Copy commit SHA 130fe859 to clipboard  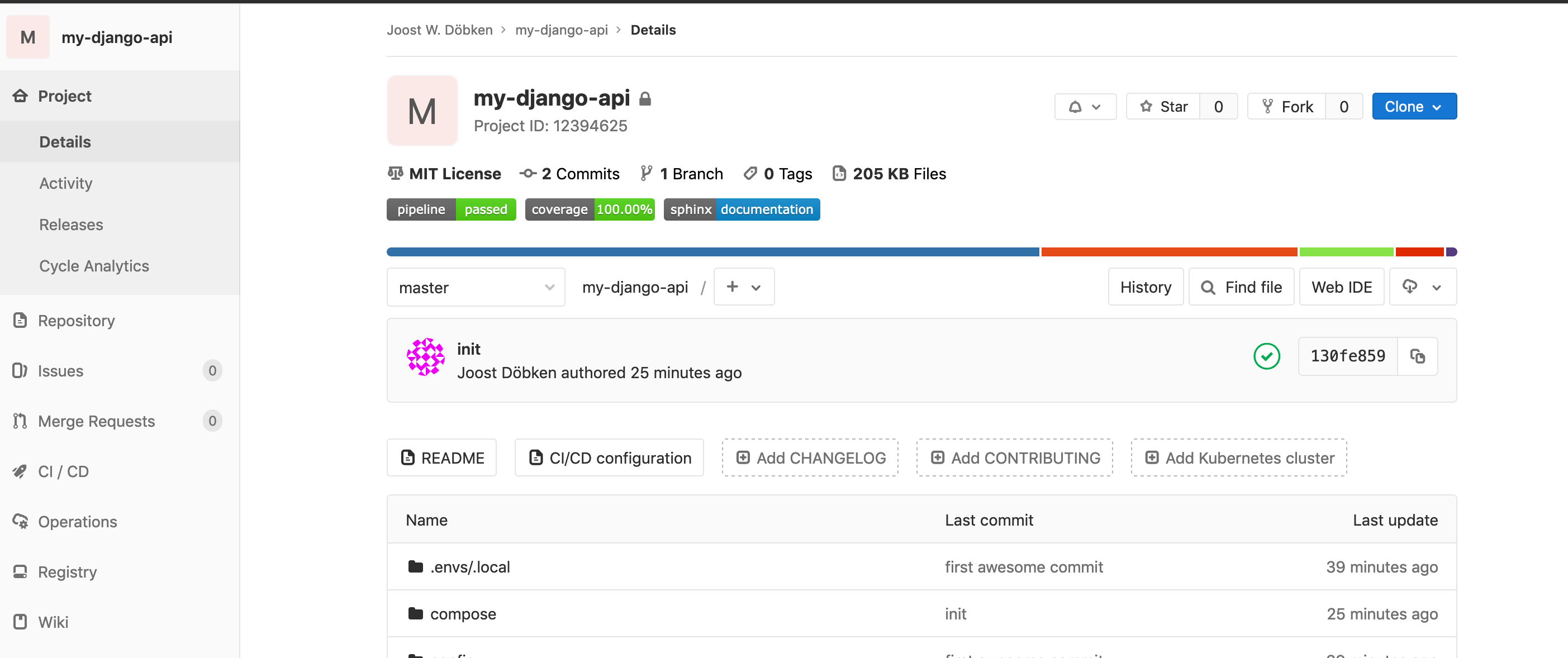(1417, 356)
